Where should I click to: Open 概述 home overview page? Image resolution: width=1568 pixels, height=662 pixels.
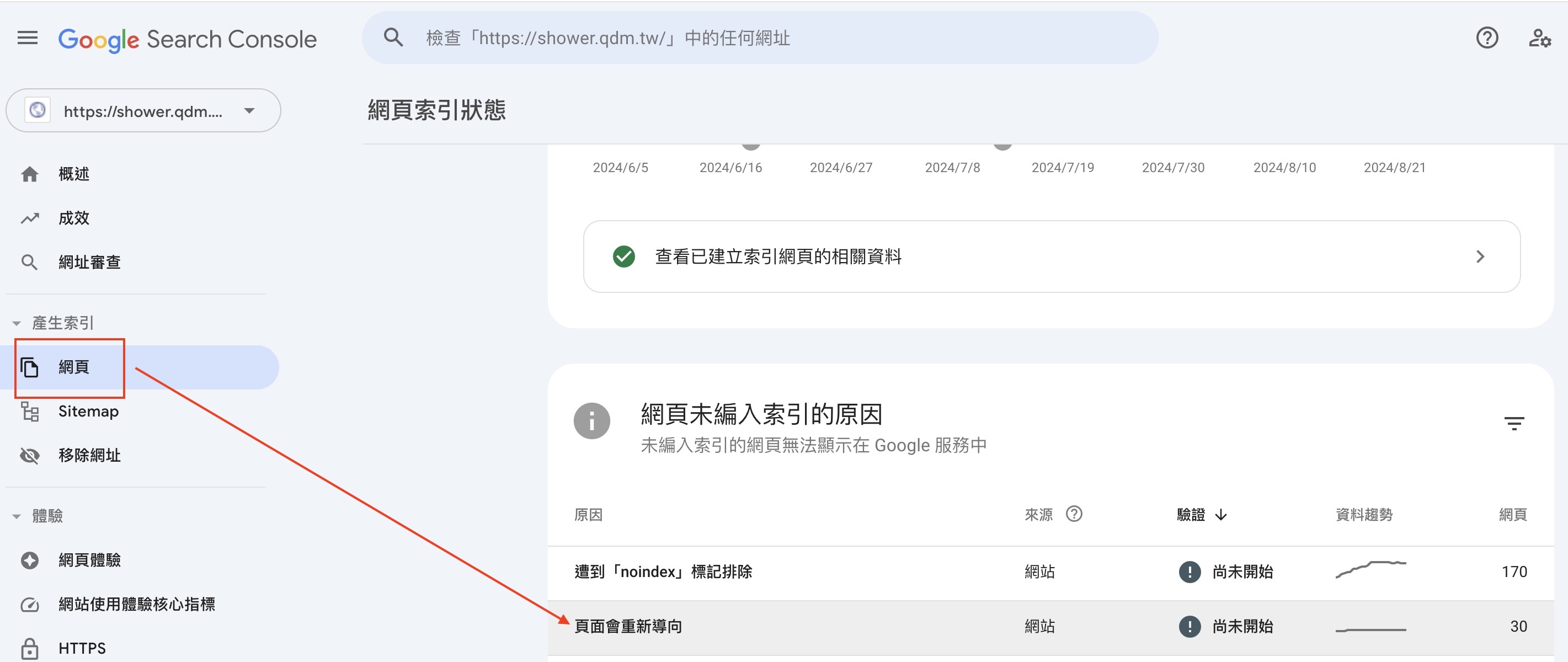coord(73,174)
